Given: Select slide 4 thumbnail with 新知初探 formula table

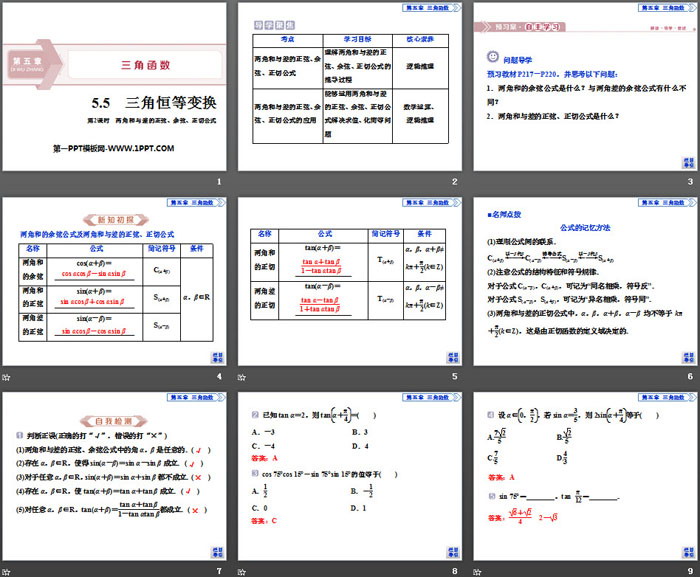Looking at the screenshot, I should [x=114, y=282].
